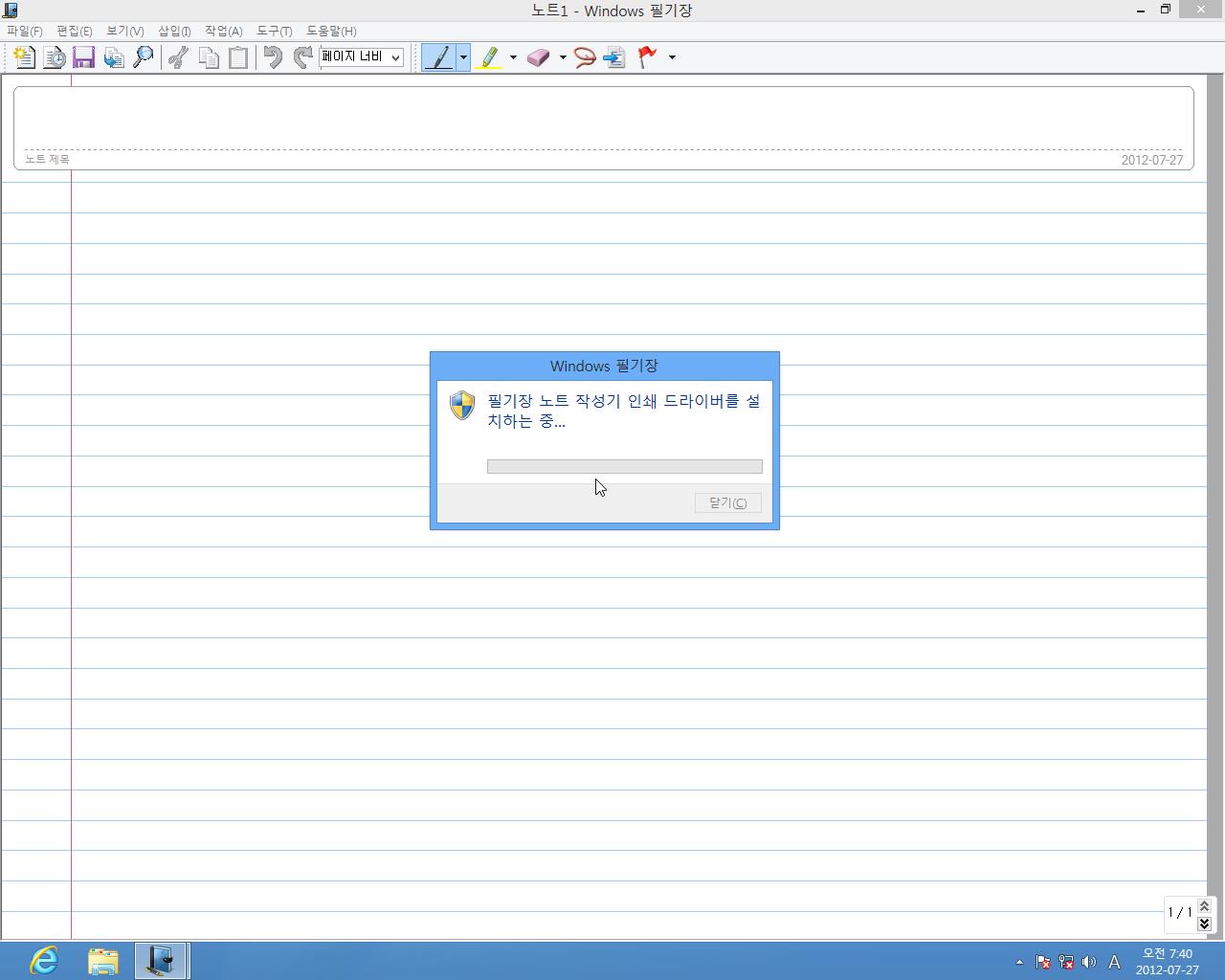This screenshot has width=1225, height=980.
Task: Redo the last action
Action: tap(302, 57)
